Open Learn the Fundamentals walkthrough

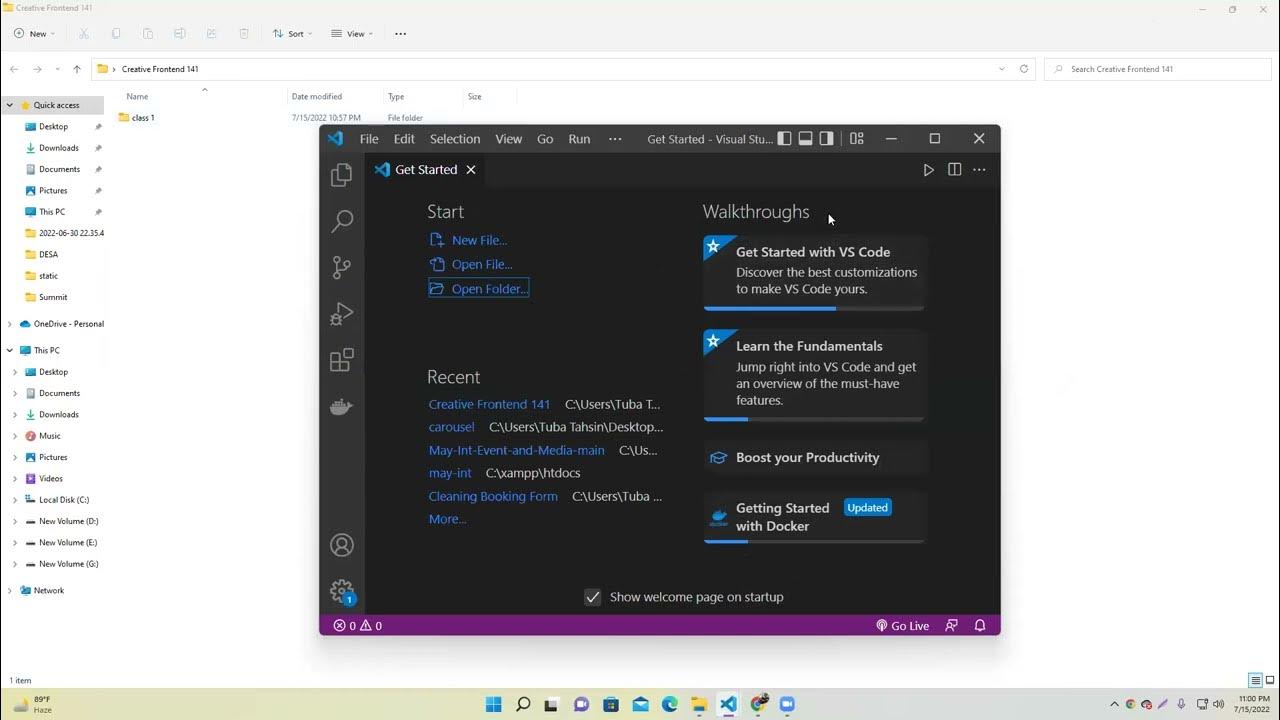pos(814,375)
